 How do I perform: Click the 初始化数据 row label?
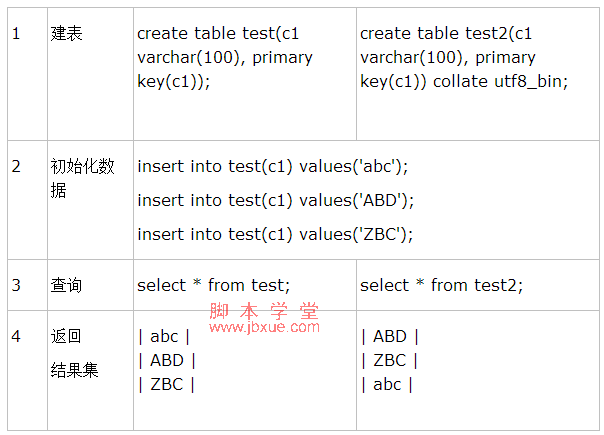tap(82, 178)
